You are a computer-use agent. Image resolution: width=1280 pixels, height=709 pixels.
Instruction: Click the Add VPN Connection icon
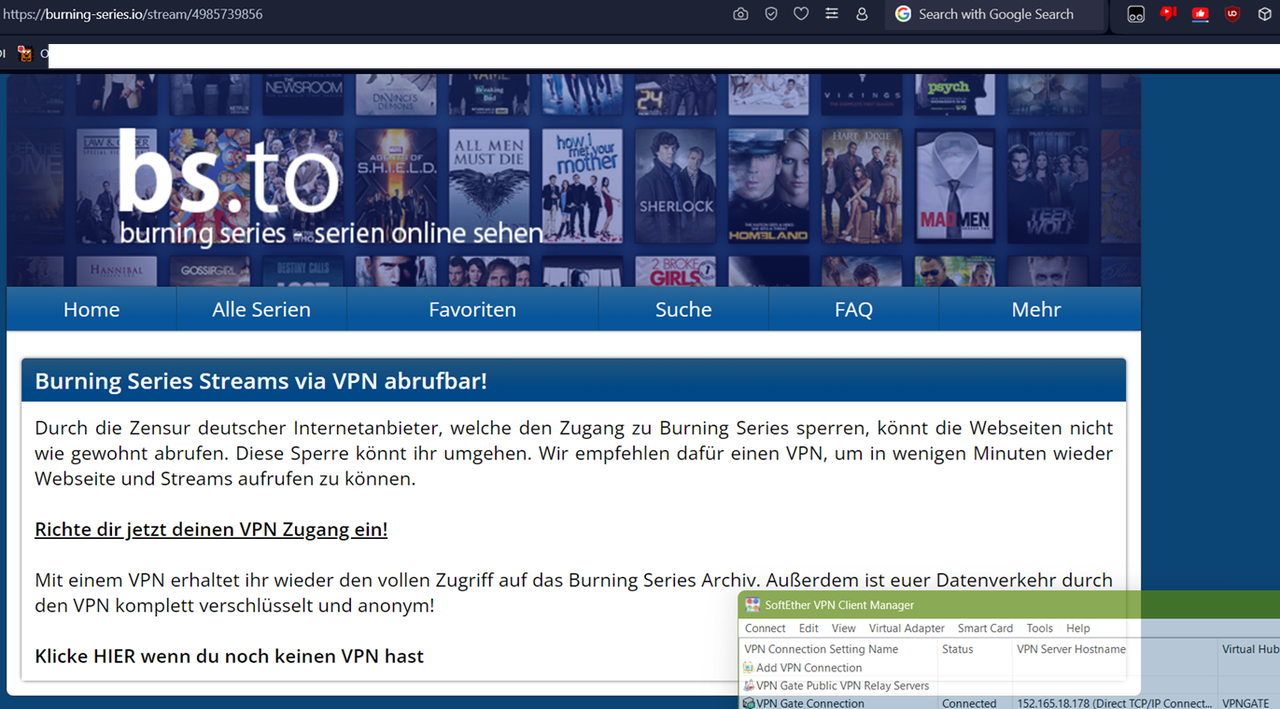pyautogui.click(x=749, y=668)
